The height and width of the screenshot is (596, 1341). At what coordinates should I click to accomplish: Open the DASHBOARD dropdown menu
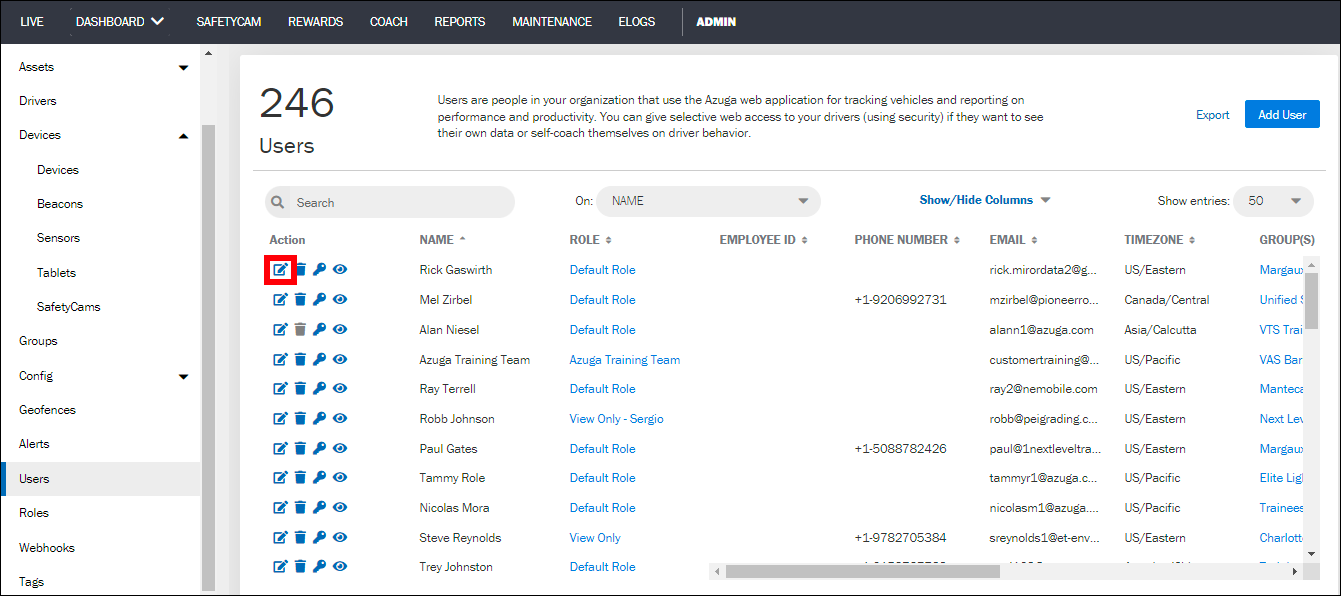120,21
